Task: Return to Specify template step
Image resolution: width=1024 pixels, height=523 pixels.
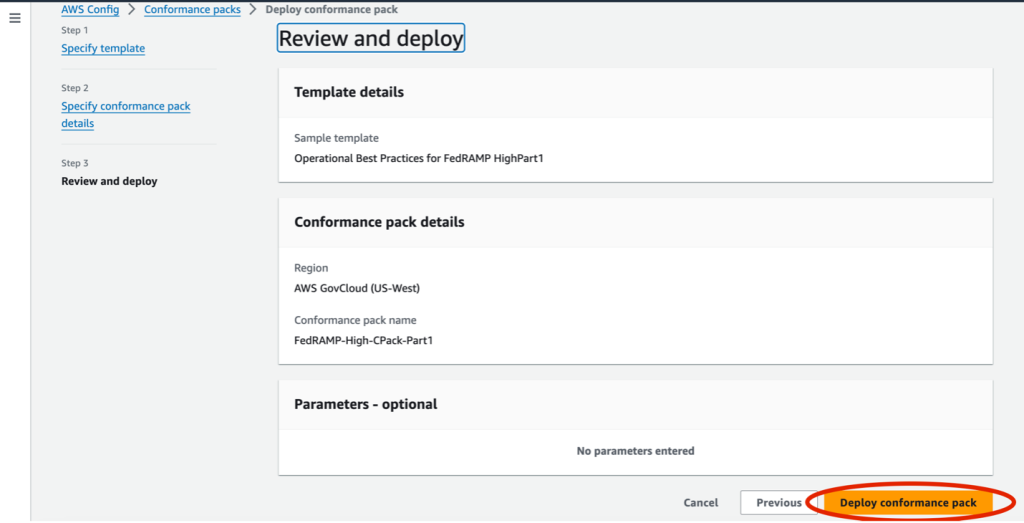Action: [x=103, y=48]
